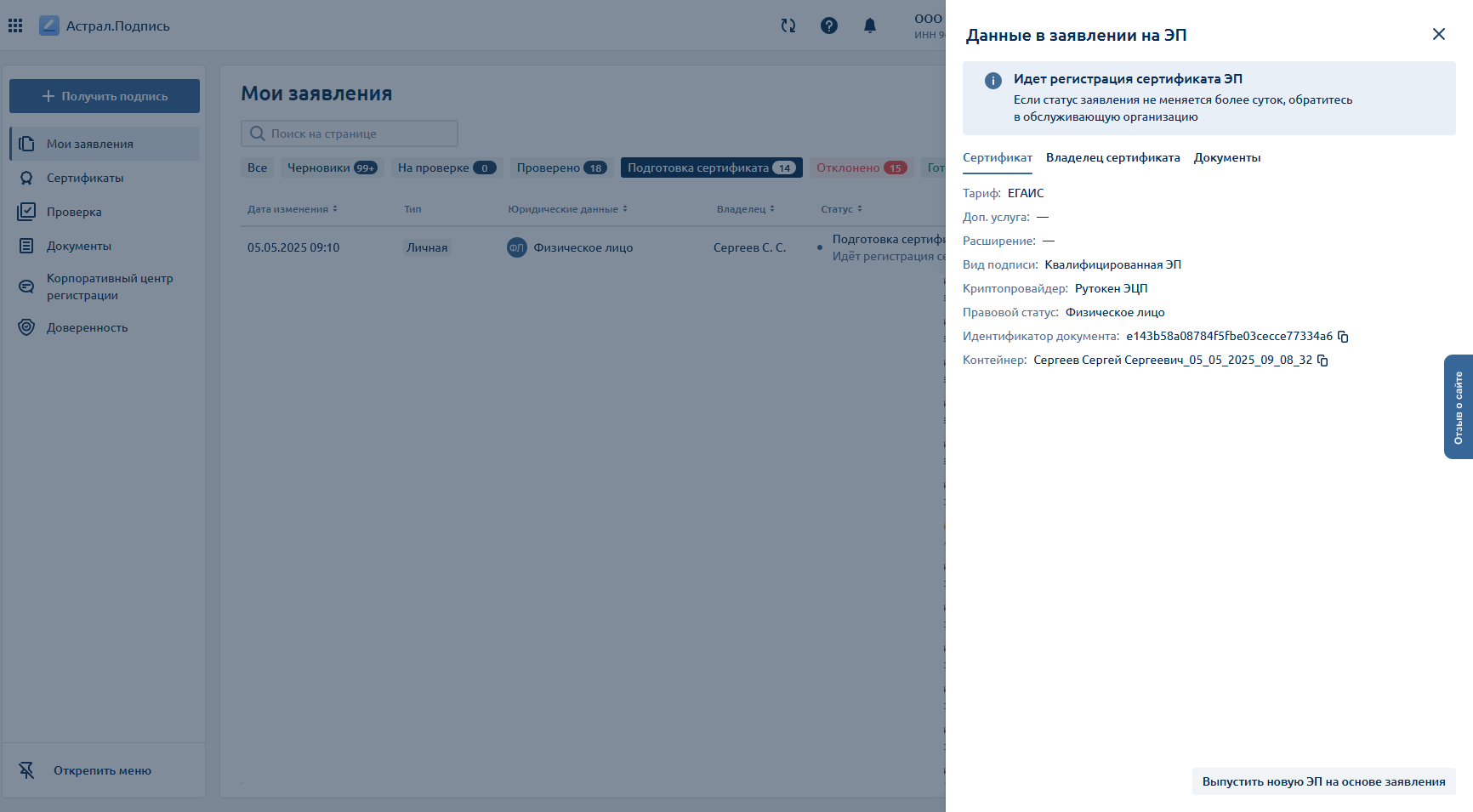The height and width of the screenshot is (812, 1473).
Task: Open Проверка section in sidebar
Action: (x=105, y=212)
